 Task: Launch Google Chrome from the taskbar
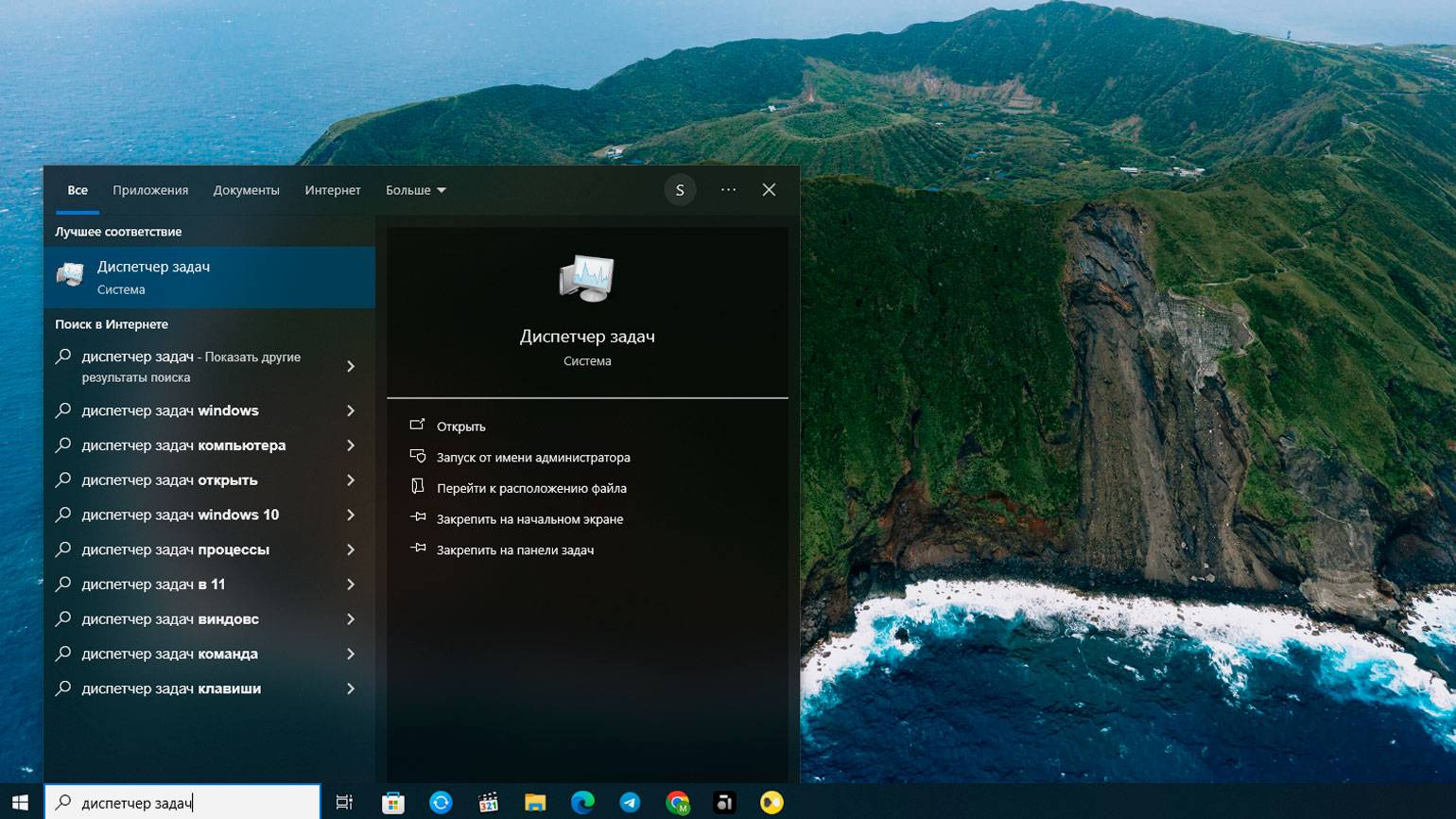coord(677,803)
